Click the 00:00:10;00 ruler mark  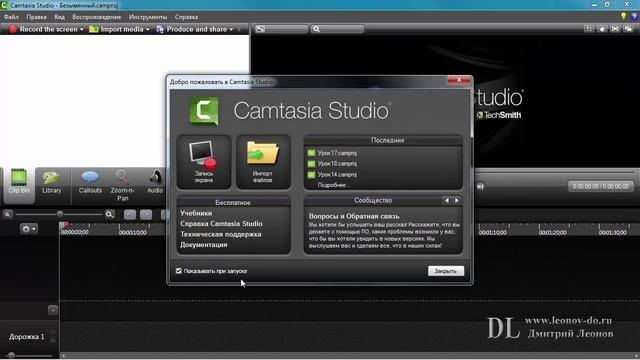pyautogui.click(x=133, y=232)
